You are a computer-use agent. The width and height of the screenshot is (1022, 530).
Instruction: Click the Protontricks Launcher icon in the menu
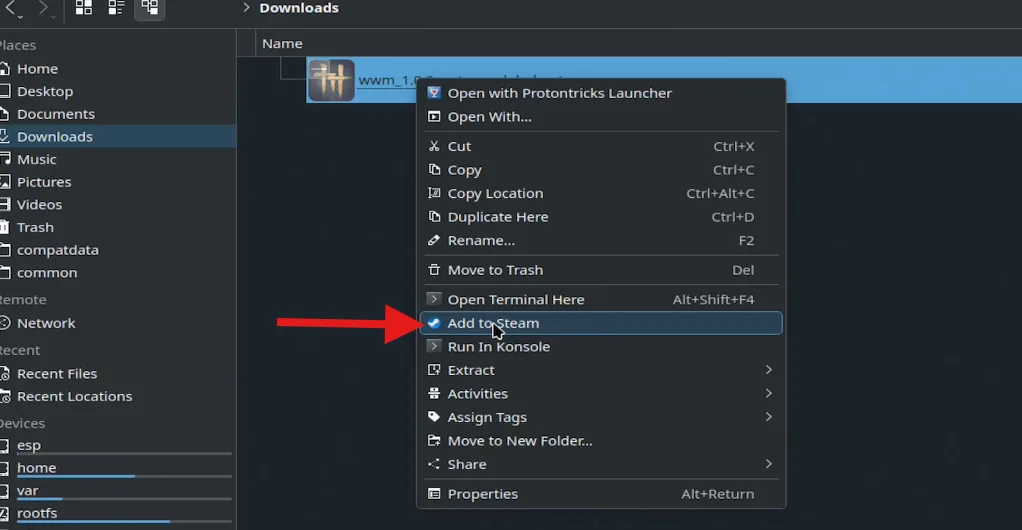pos(434,93)
